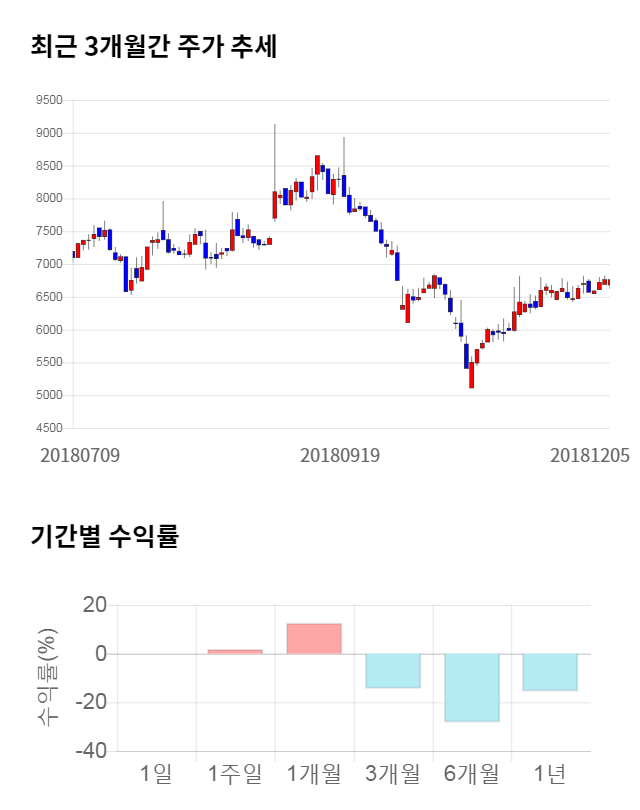Select the red 1개월 return bar
This screenshot has height=810, width=640.
(x=314, y=639)
